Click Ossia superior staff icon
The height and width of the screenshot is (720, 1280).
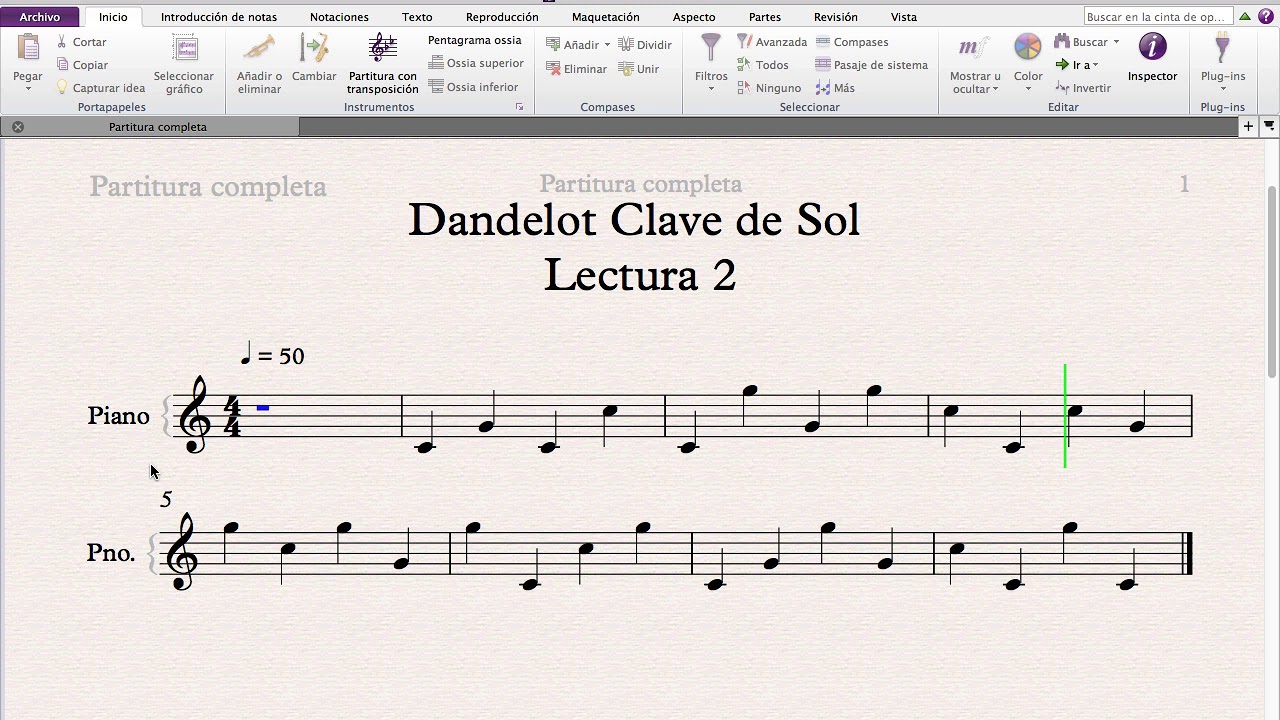point(436,63)
